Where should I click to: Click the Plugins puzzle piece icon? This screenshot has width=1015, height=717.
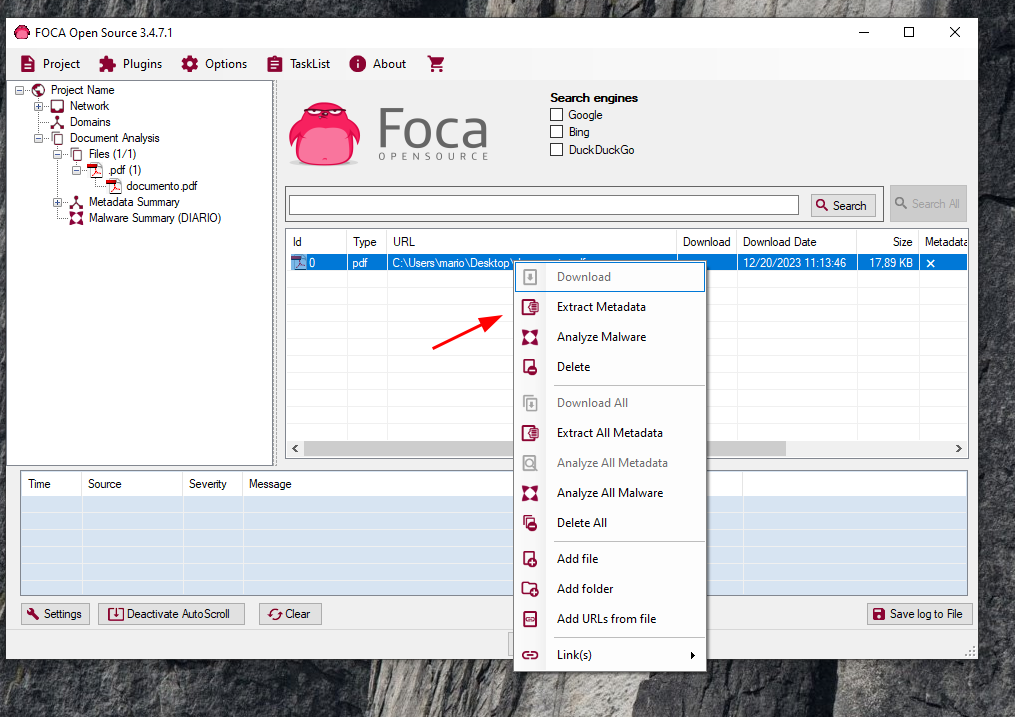pyautogui.click(x=107, y=64)
